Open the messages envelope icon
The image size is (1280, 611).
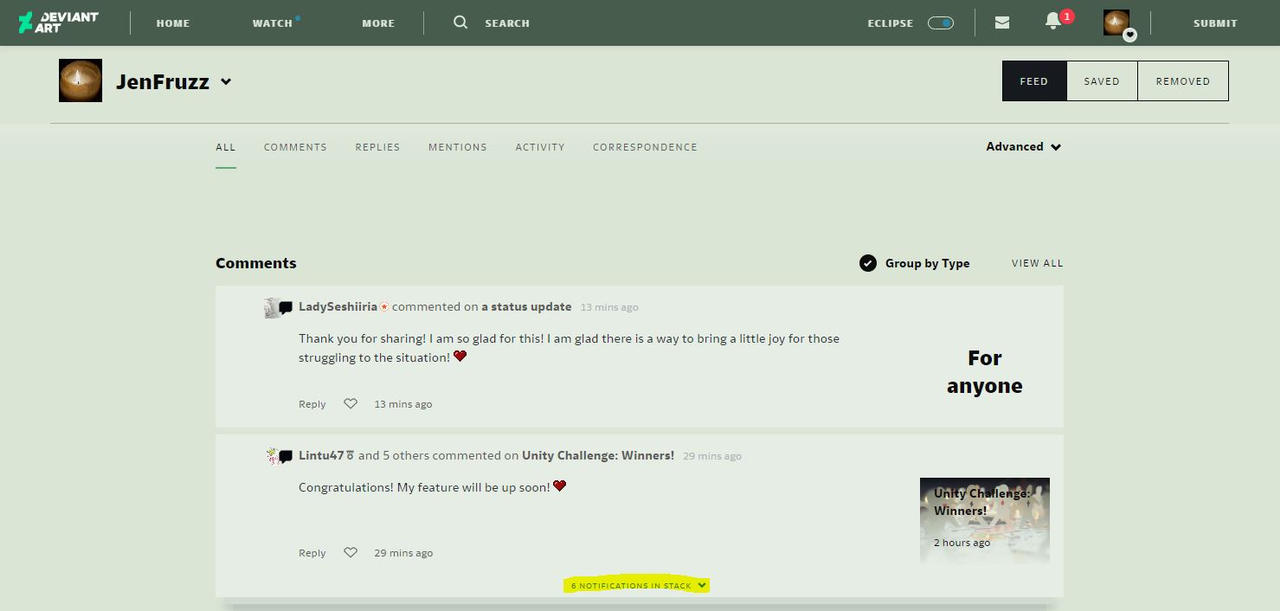pyautogui.click(x=1002, y=22)
